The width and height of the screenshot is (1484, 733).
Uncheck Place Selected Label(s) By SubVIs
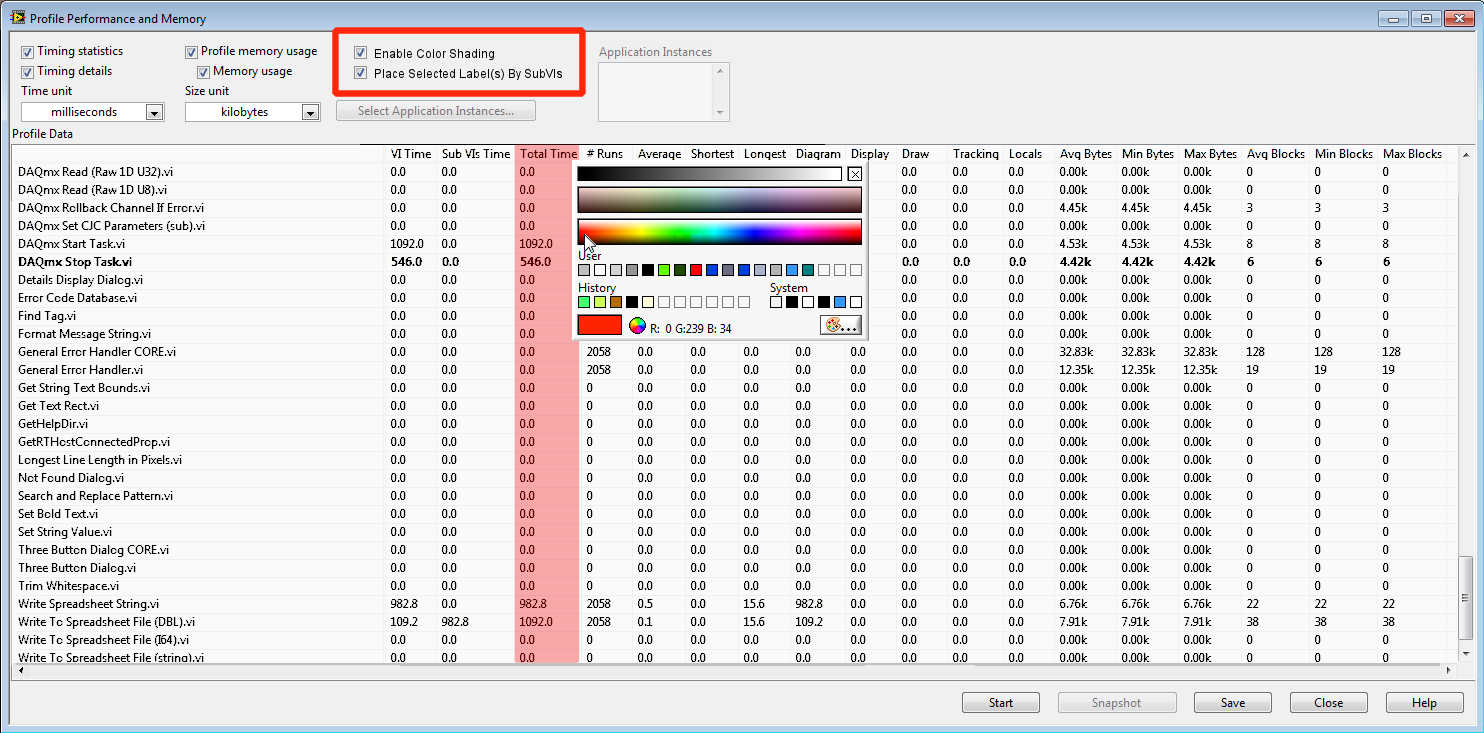[x=361, y=73]
